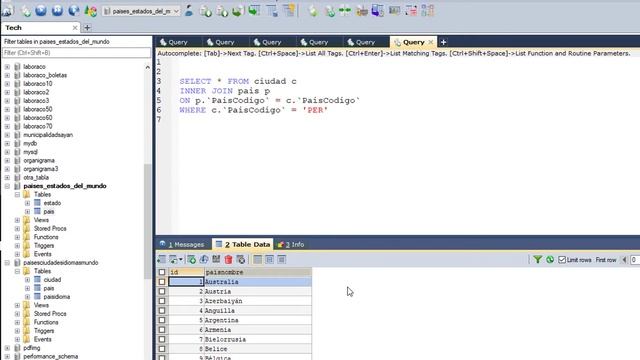
Task: Switch to form view icon in result toolbar
Action: pos(269,259)
